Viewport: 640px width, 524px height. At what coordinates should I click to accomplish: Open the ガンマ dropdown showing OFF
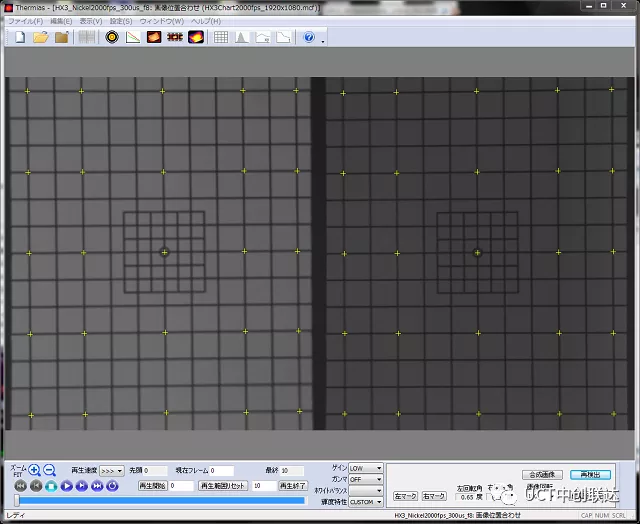point(365,479)
